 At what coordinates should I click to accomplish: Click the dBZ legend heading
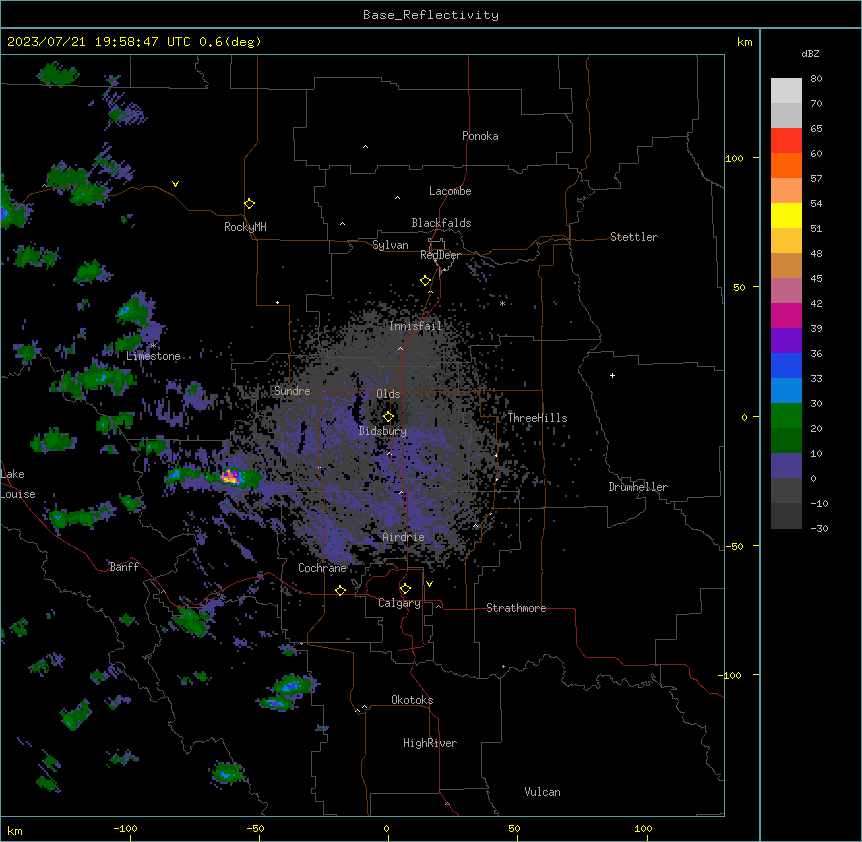(x=810, y=53)
